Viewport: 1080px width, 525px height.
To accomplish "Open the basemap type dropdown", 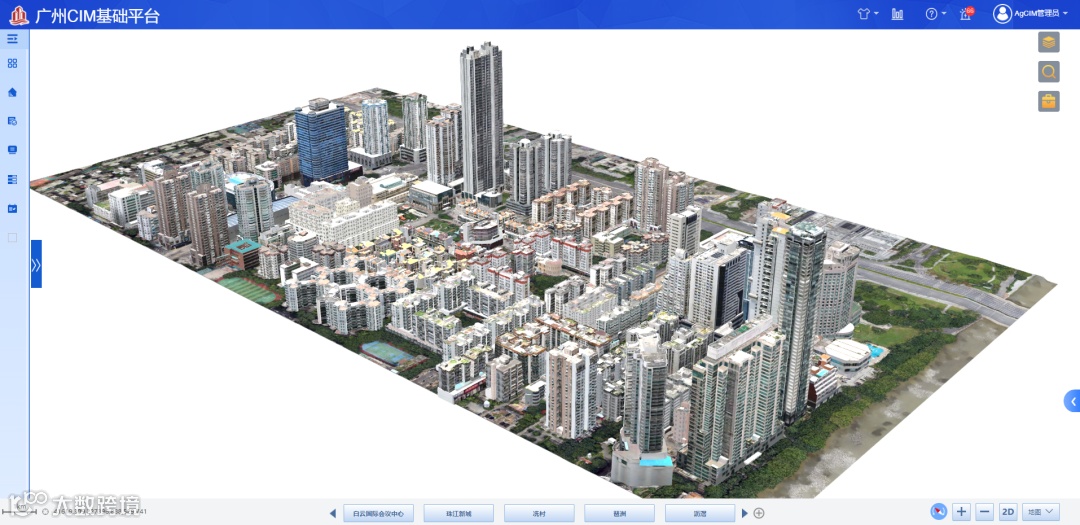I will pyautogui.click(x=1041, y=512).
